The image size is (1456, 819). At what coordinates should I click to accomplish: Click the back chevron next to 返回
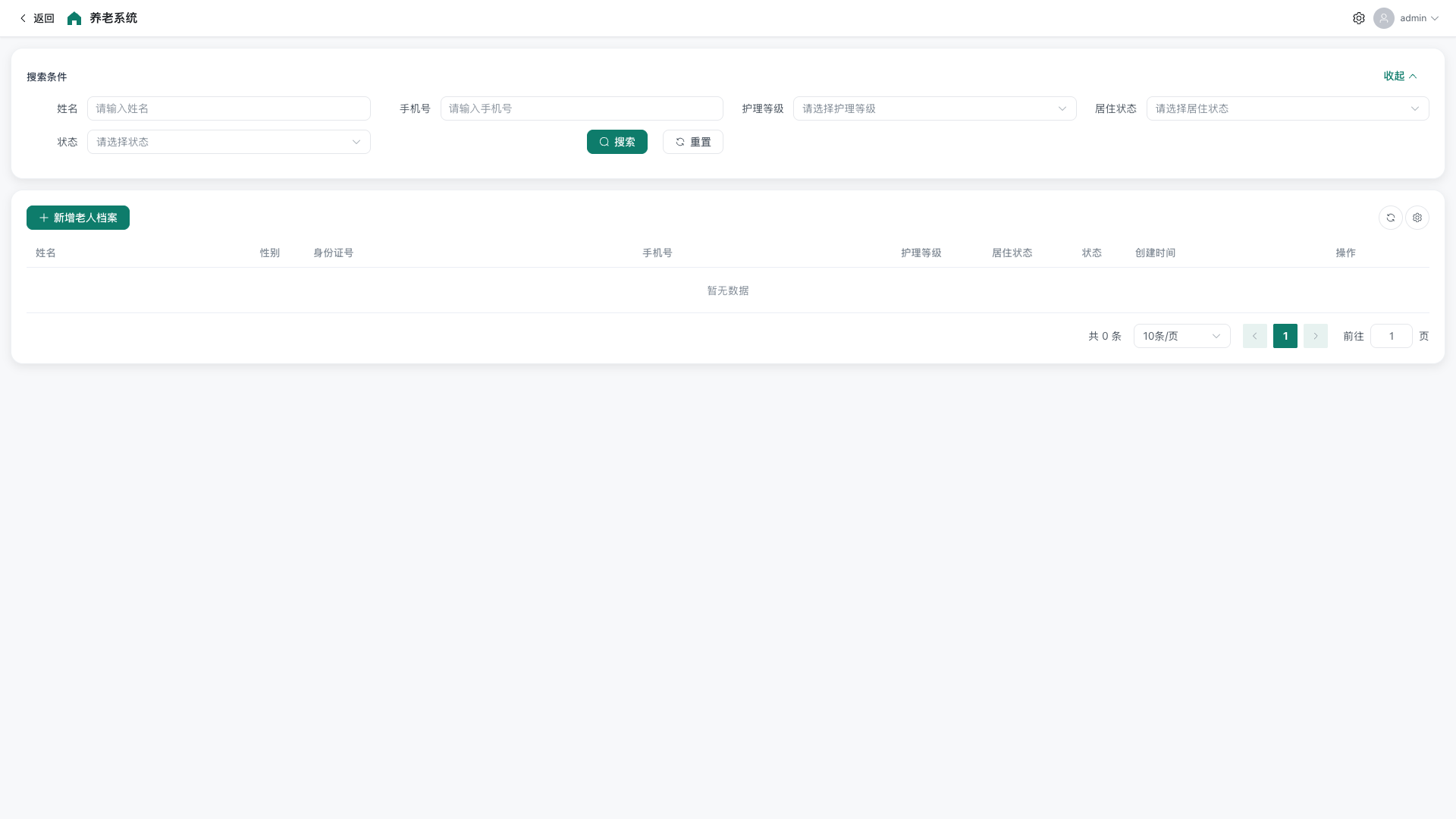(22, 17)
